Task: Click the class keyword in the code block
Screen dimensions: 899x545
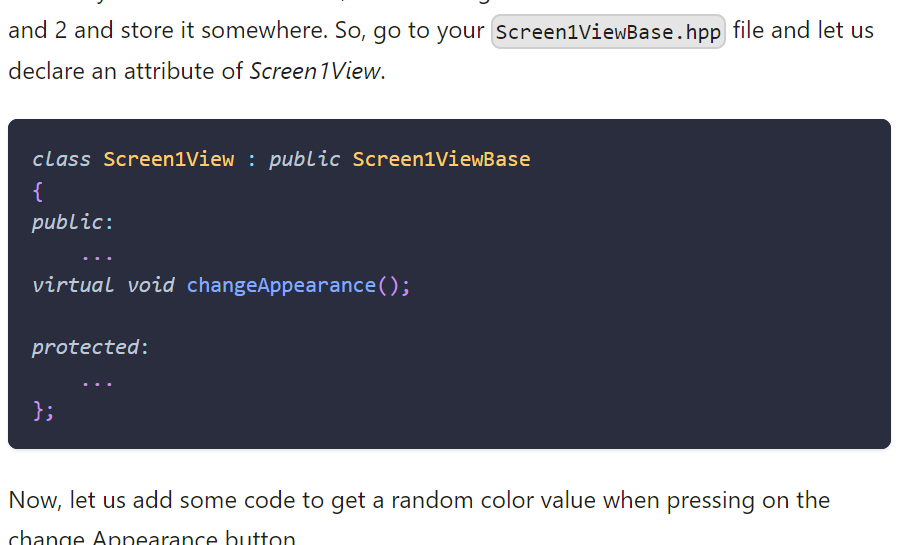Action: tap(61, 159)
